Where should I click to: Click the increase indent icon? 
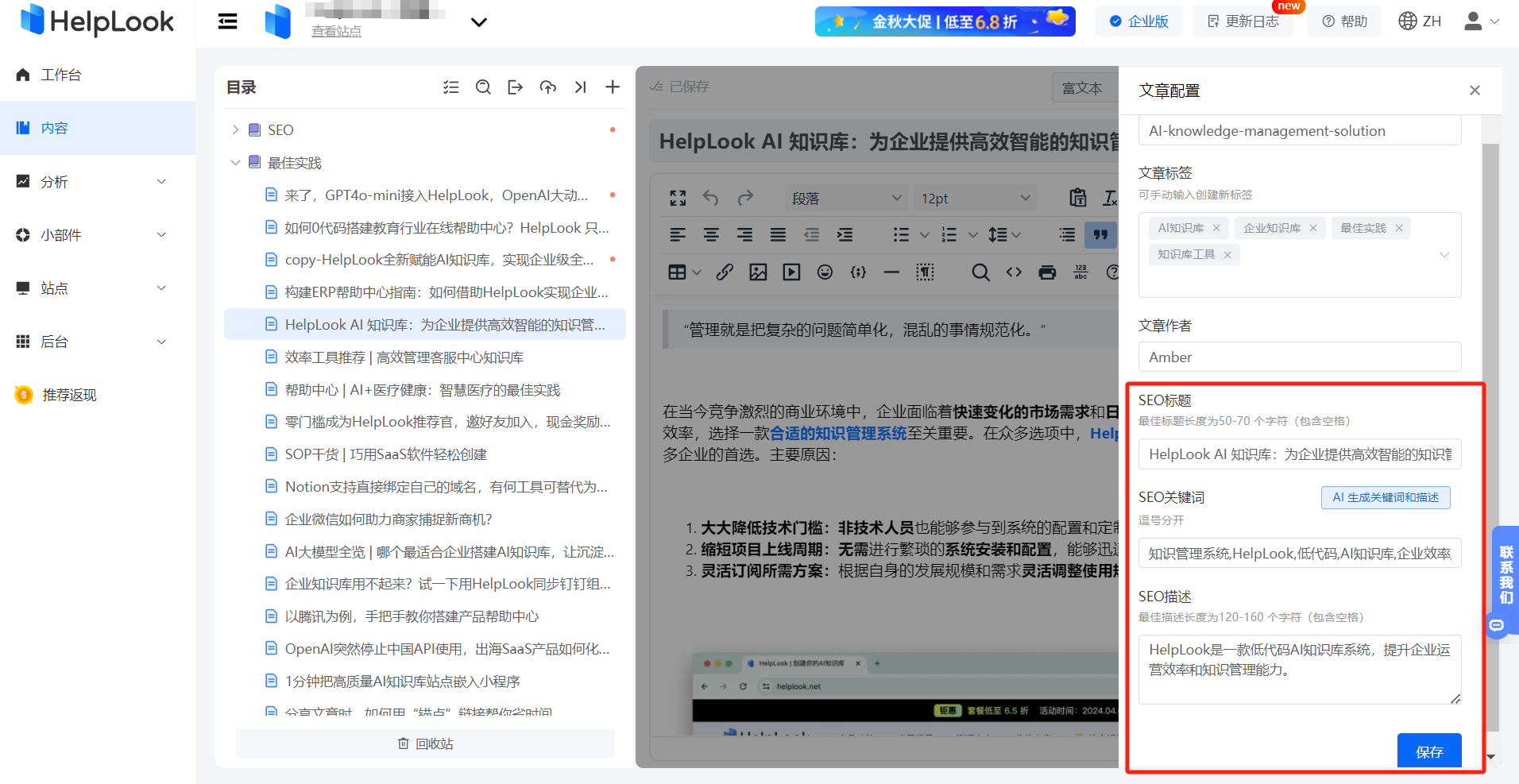[845, 234]
